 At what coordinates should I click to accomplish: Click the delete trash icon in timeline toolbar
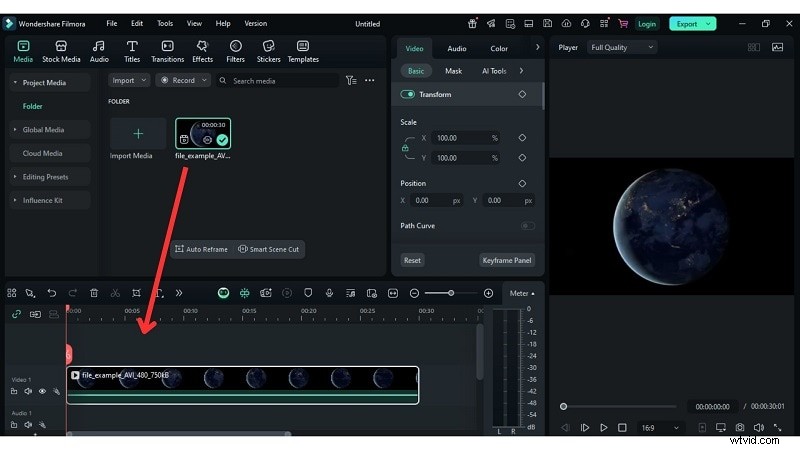(94, 293)
